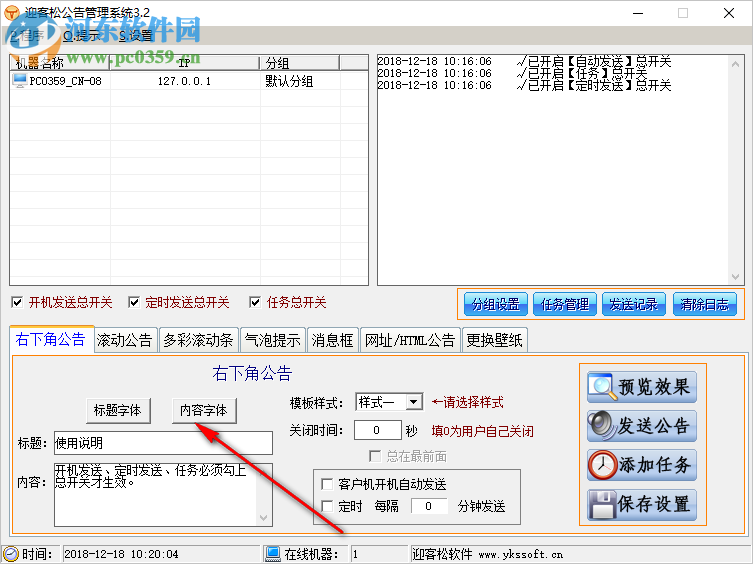Click the 发送记录 button
753x564 pixels.
[x=634, y=304]
